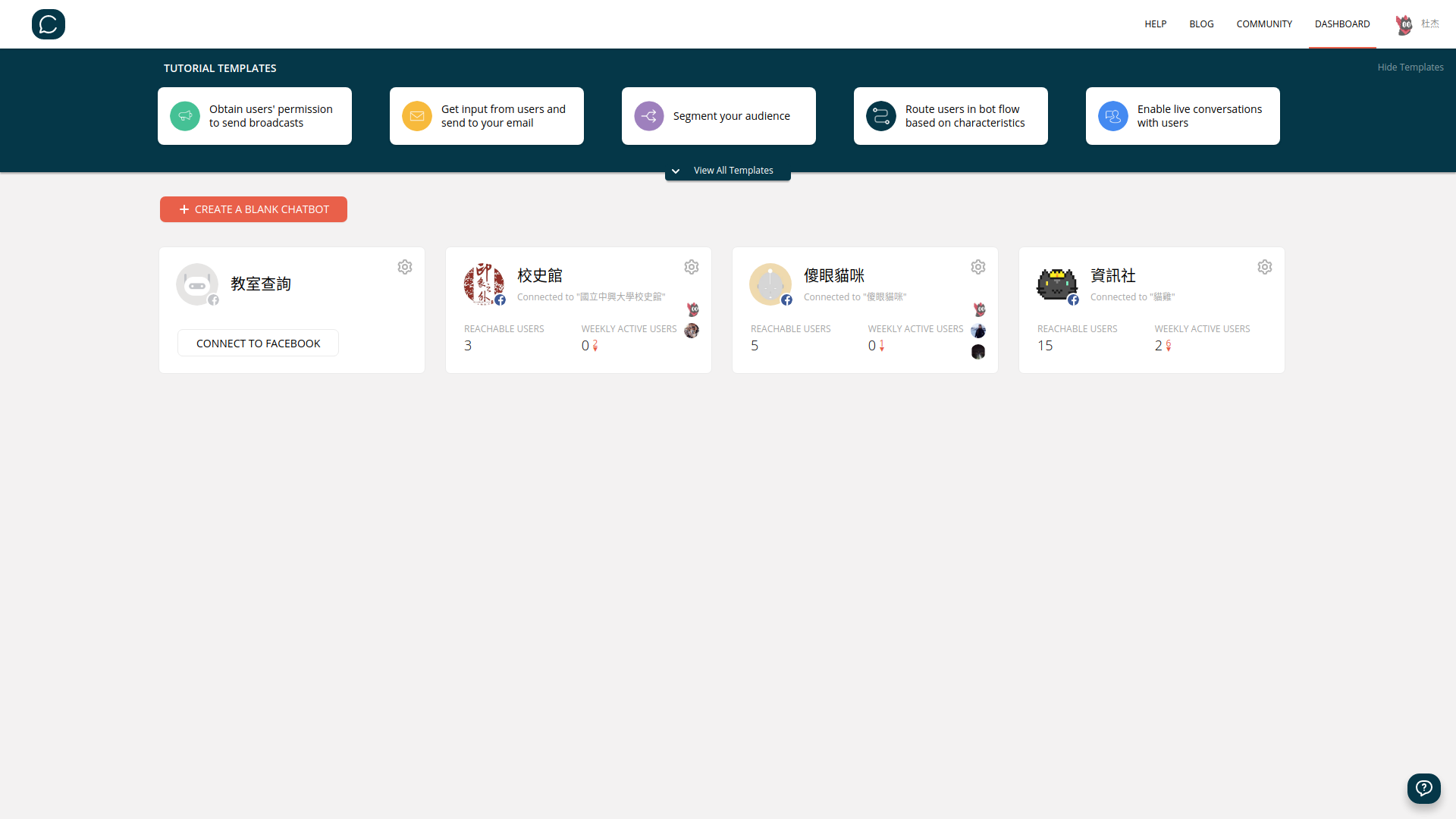
Task: Open settings gear for 資訊社 bot
Action: coord(1265,267)
